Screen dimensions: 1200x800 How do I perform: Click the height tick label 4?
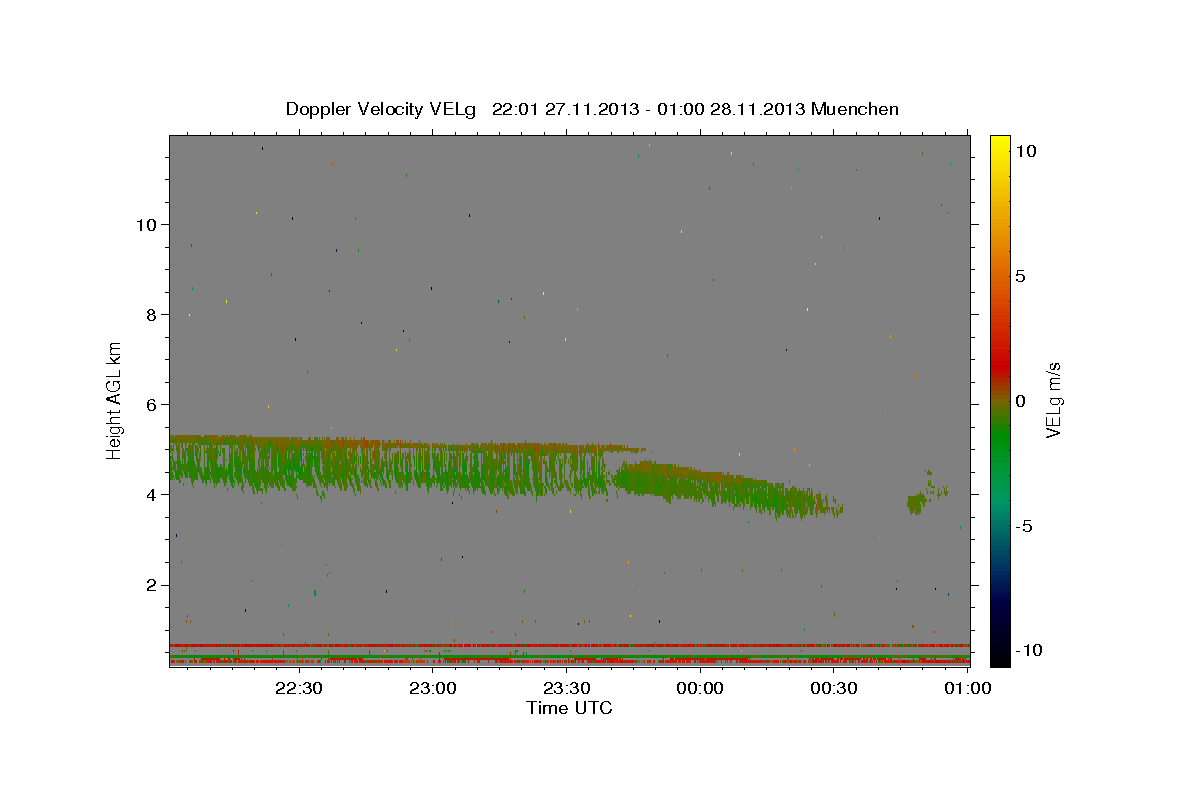[151, 495]
